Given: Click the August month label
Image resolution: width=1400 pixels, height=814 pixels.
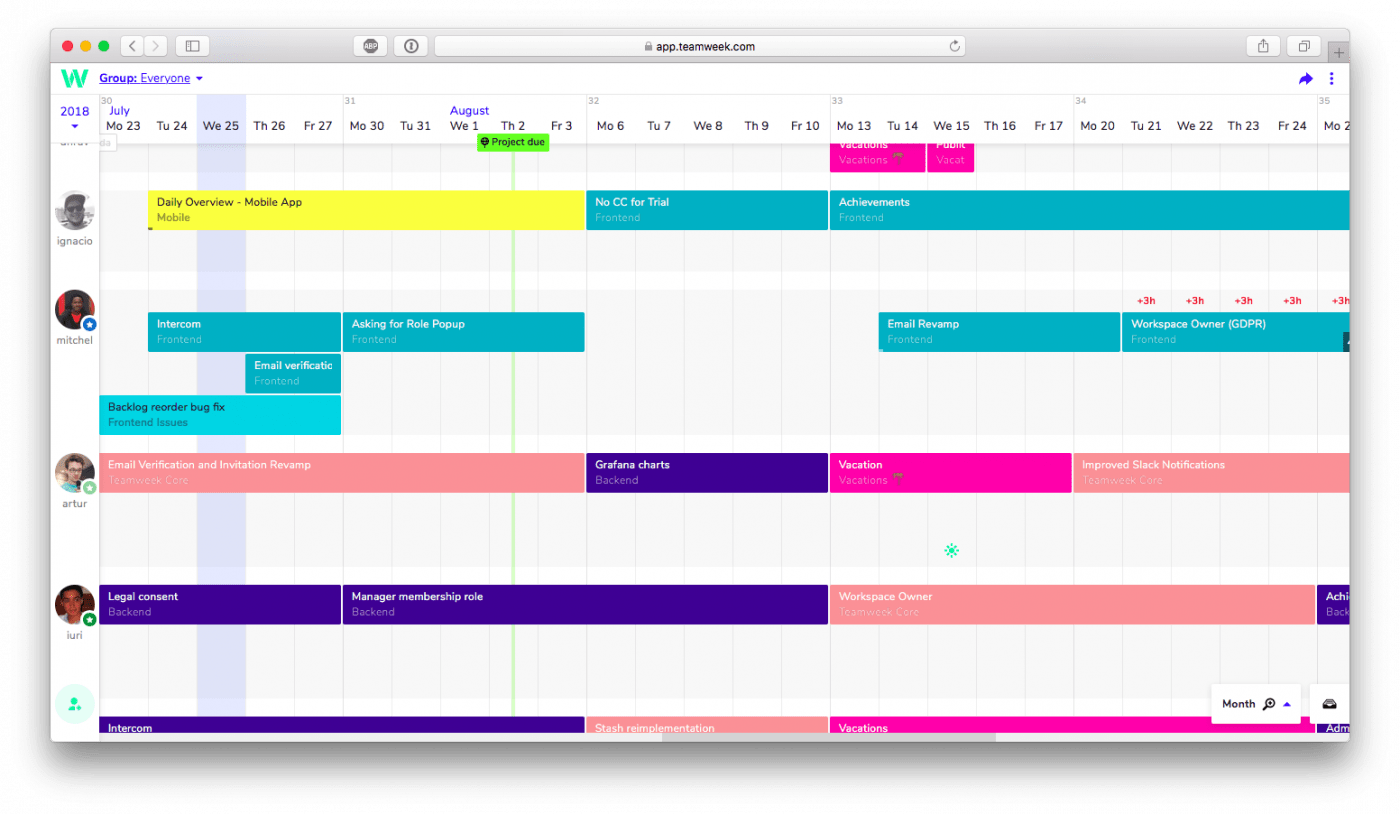Looking at the screenshot, I should coord(469,111).
